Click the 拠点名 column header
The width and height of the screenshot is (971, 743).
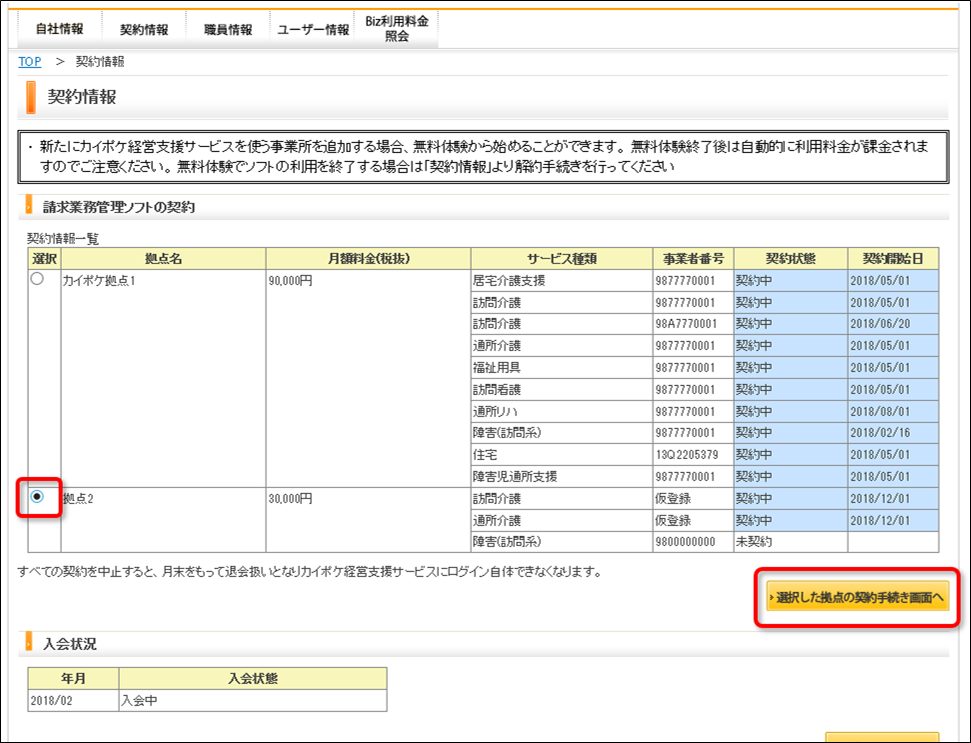[x=163, y=259]
